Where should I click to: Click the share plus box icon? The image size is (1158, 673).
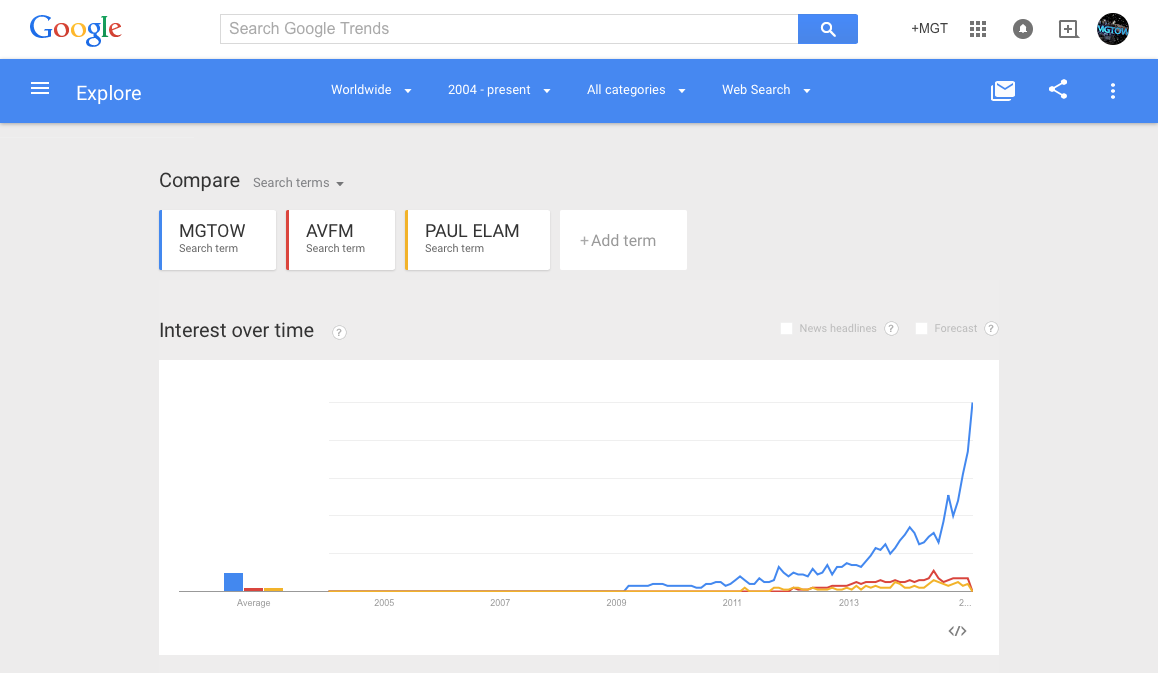tap(1068, 29)
